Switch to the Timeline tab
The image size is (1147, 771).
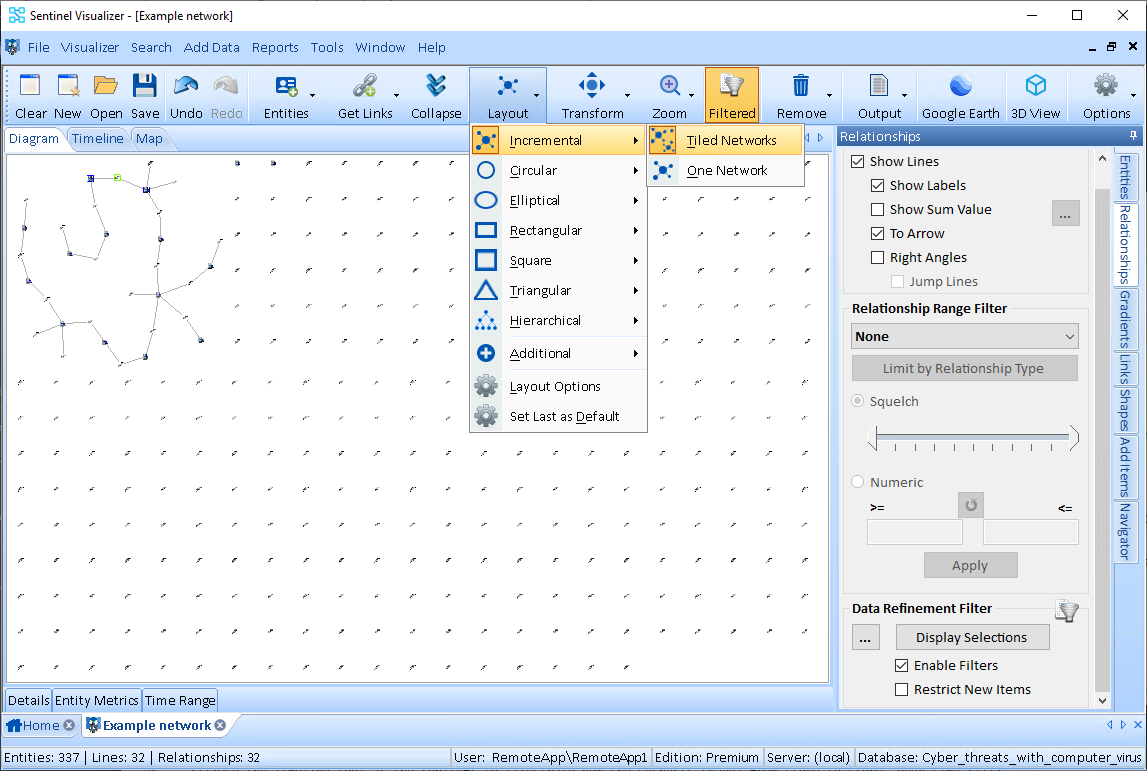(97, 139)
